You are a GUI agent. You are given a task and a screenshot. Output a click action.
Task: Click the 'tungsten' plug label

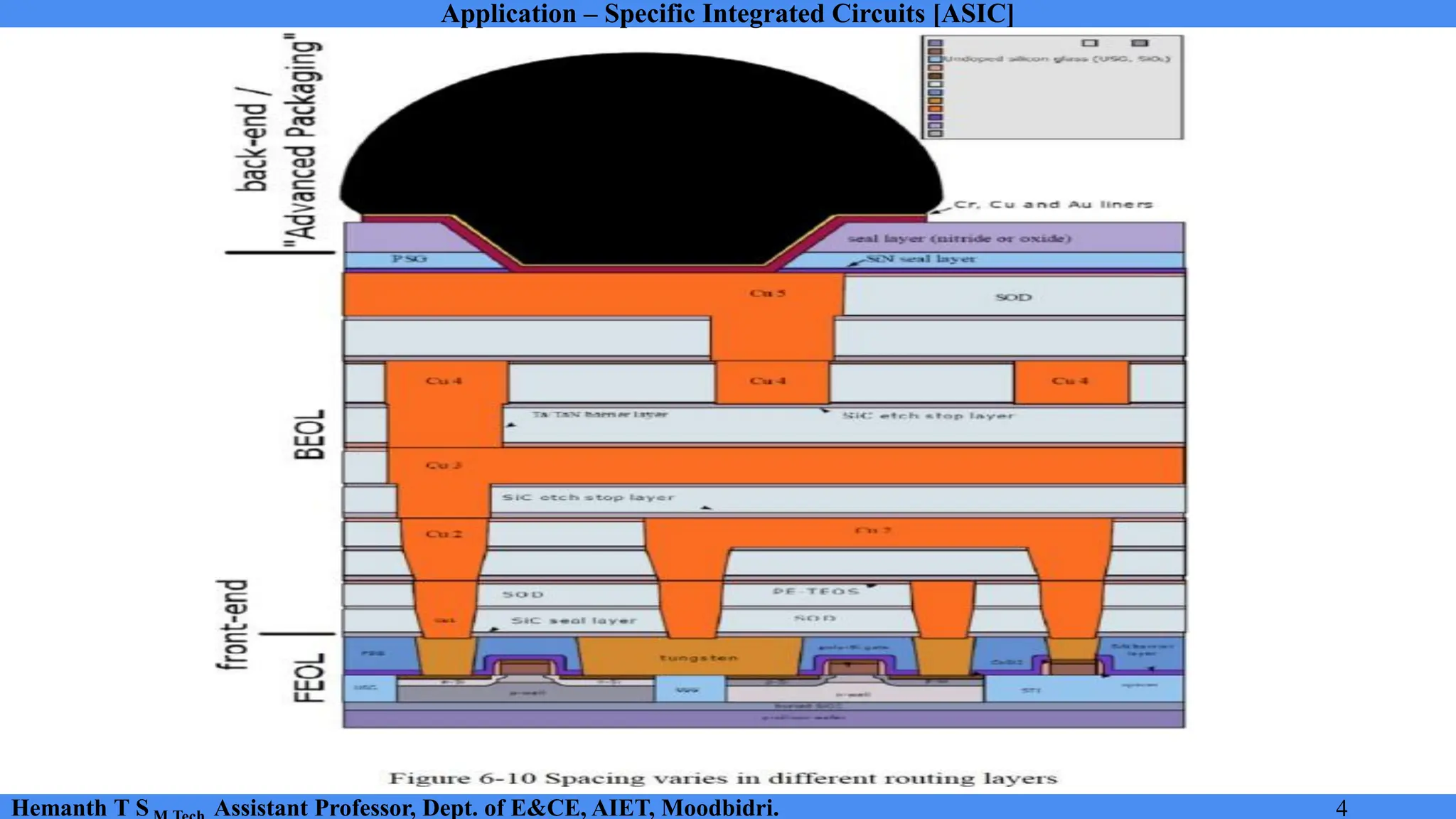(x=698, y=658)
